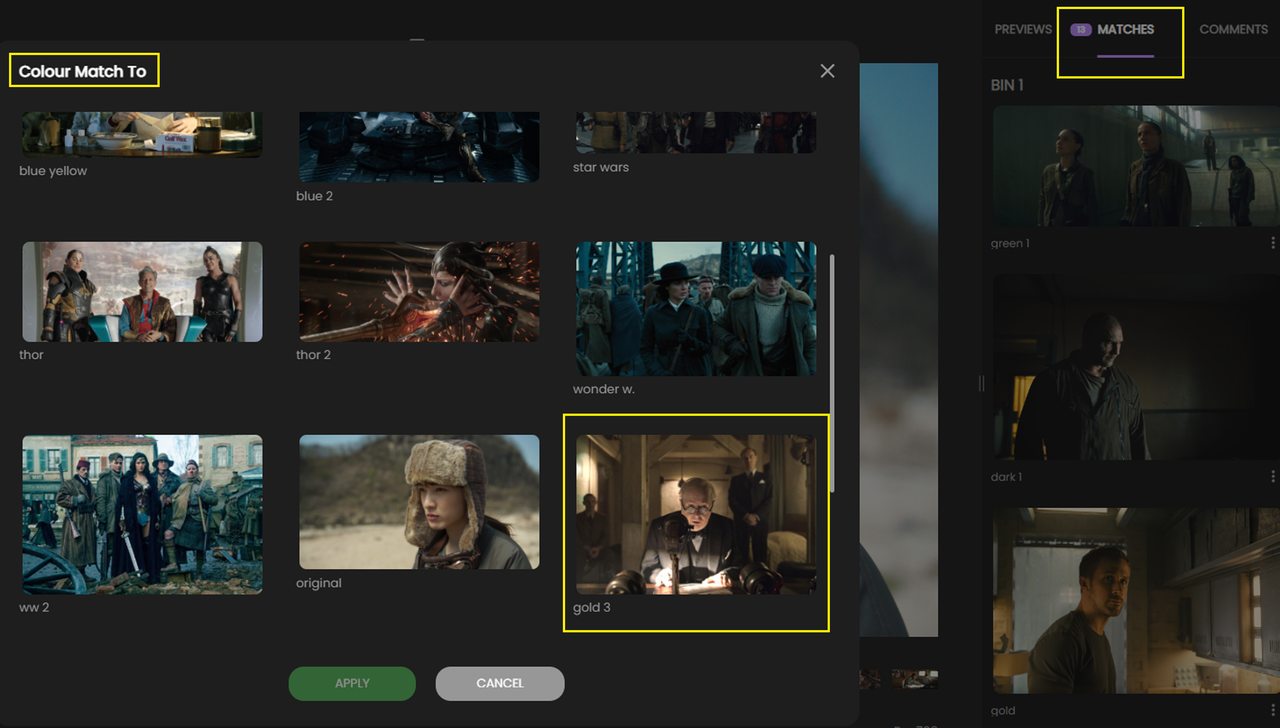Pick the wonder w. reference thumbnail
This screenshot has height=728, width=1280.
696,309
